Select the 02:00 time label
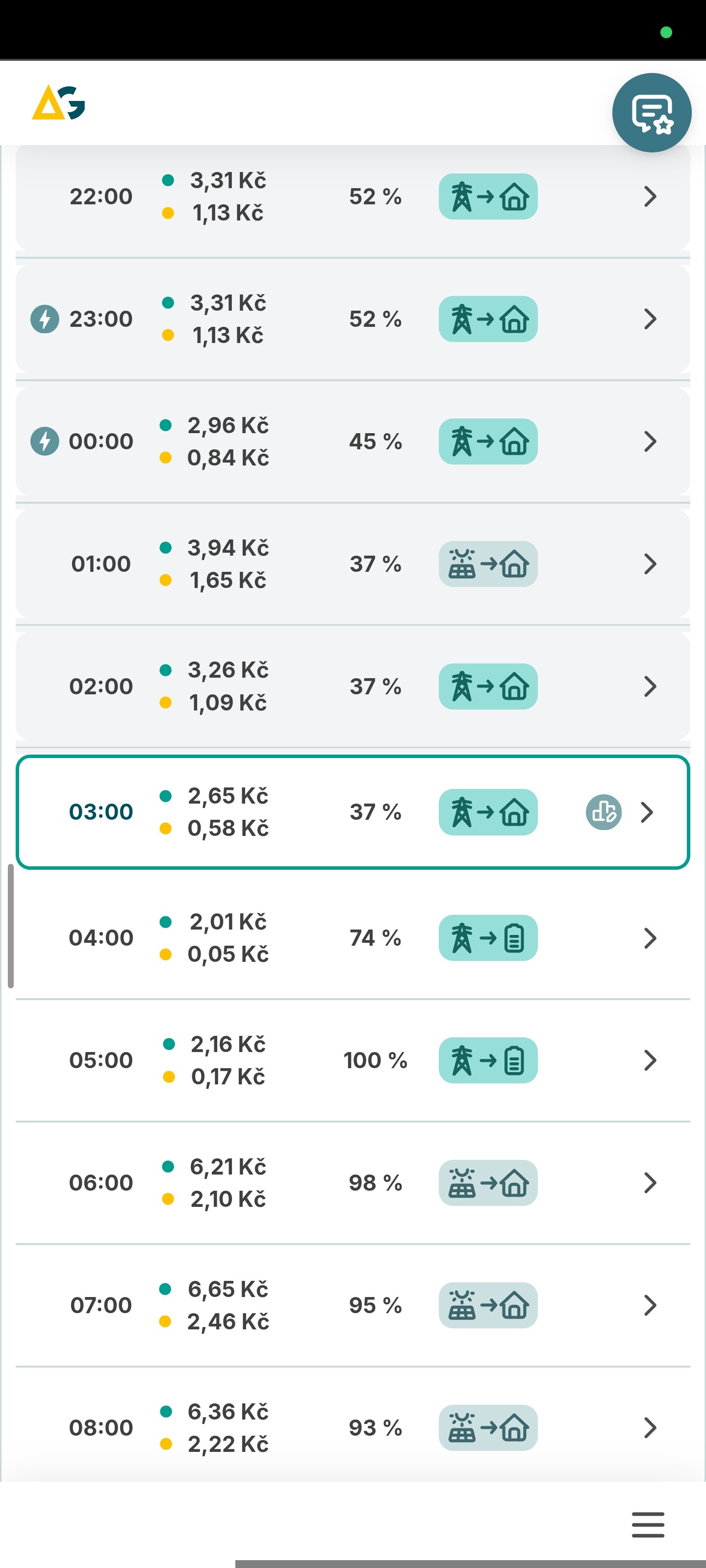Image resolution: width=706 pixels, height=1568 pixels. (101, 686)
